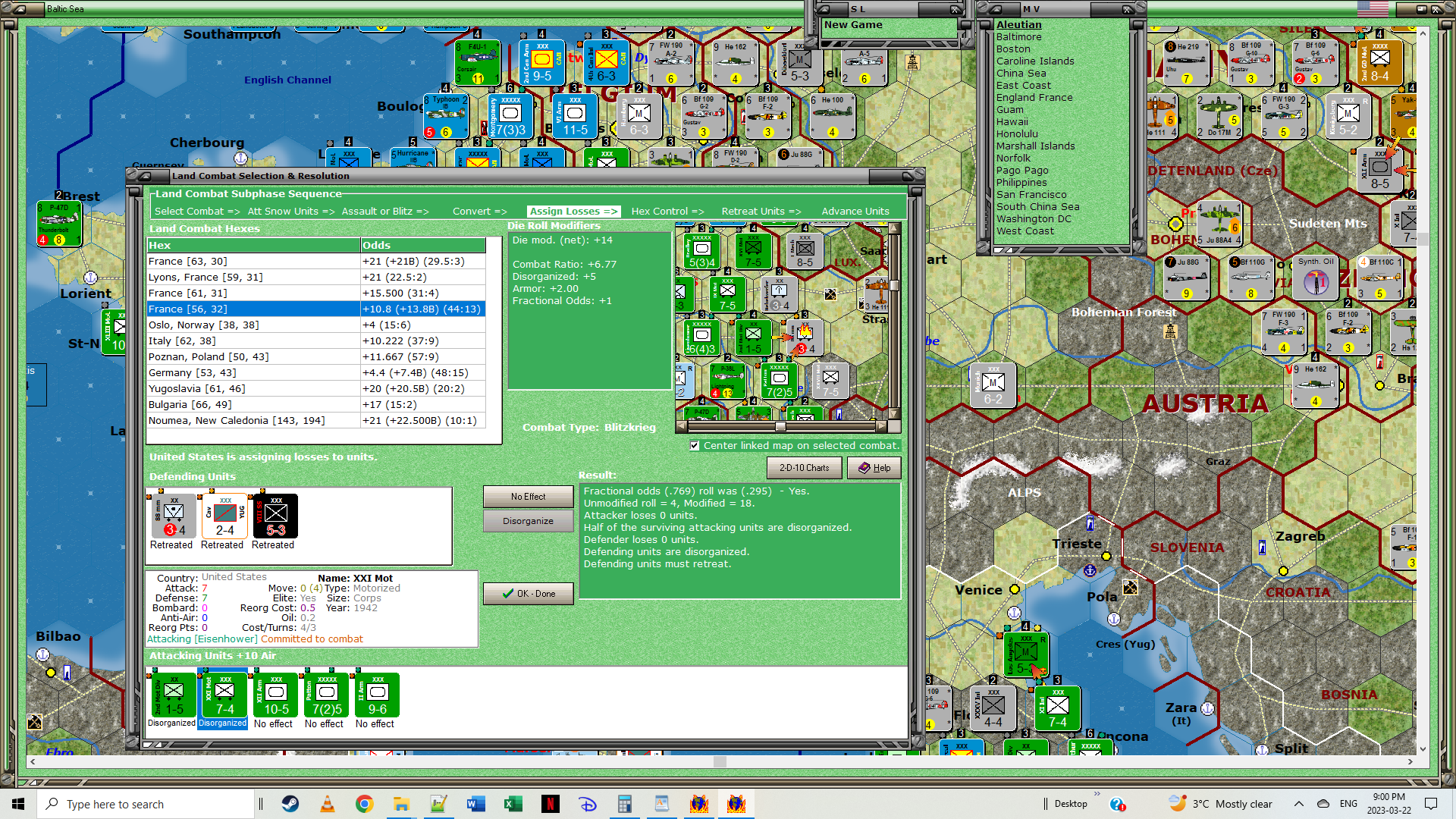The height and width of the screenshot is (819, 1456).
Task: Select the 2nd Mot Div 1-5 attacking unit
Action: click(173, 695)
